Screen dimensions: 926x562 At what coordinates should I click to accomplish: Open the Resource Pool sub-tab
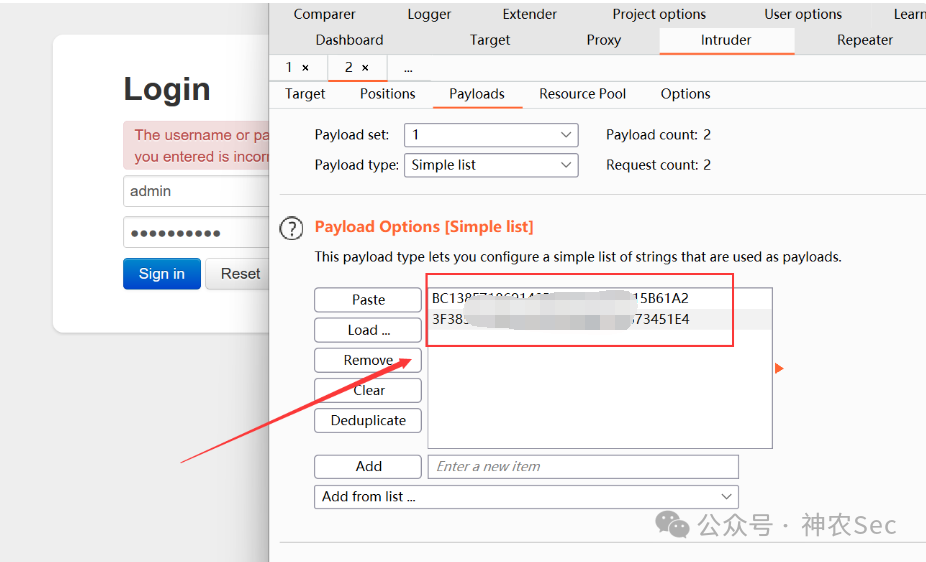[582, 94]
